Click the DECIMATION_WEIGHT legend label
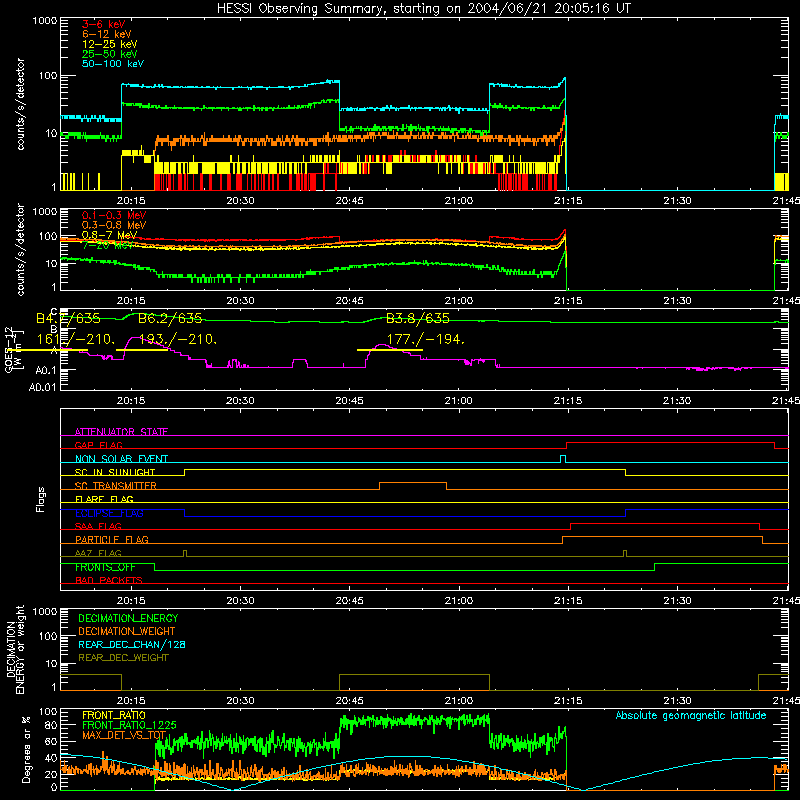This screenshot has width=800, height=800. tap(127, 631)
